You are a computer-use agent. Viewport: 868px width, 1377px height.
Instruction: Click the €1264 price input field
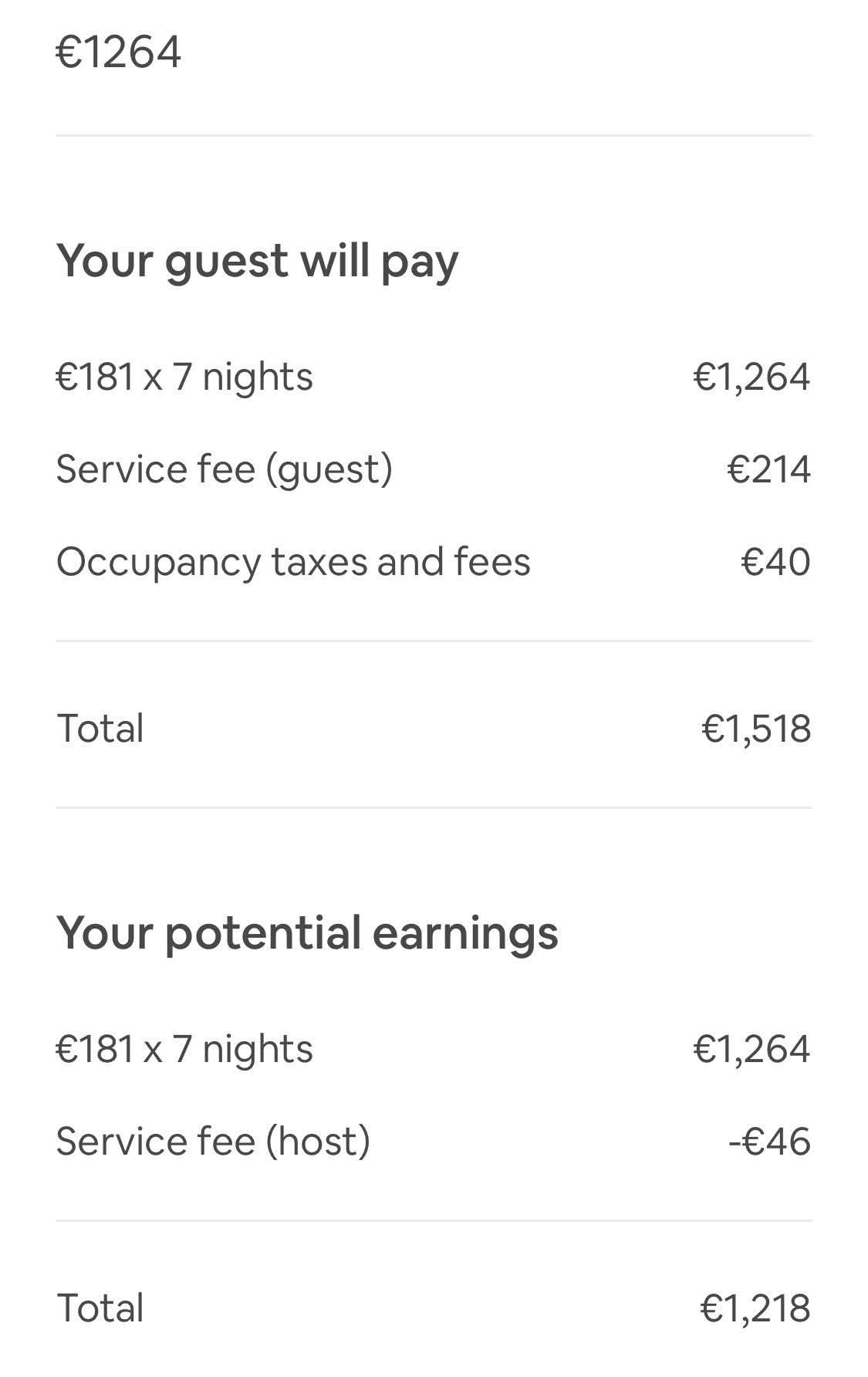pyautogui.click(x=119, y=52)
